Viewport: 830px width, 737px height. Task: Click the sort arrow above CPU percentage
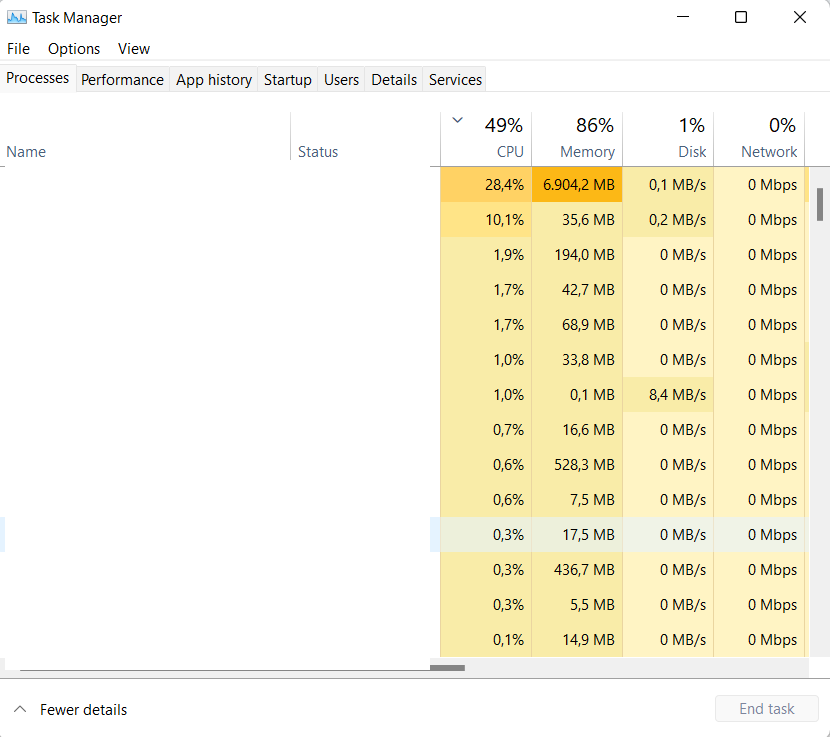point(457,121)
